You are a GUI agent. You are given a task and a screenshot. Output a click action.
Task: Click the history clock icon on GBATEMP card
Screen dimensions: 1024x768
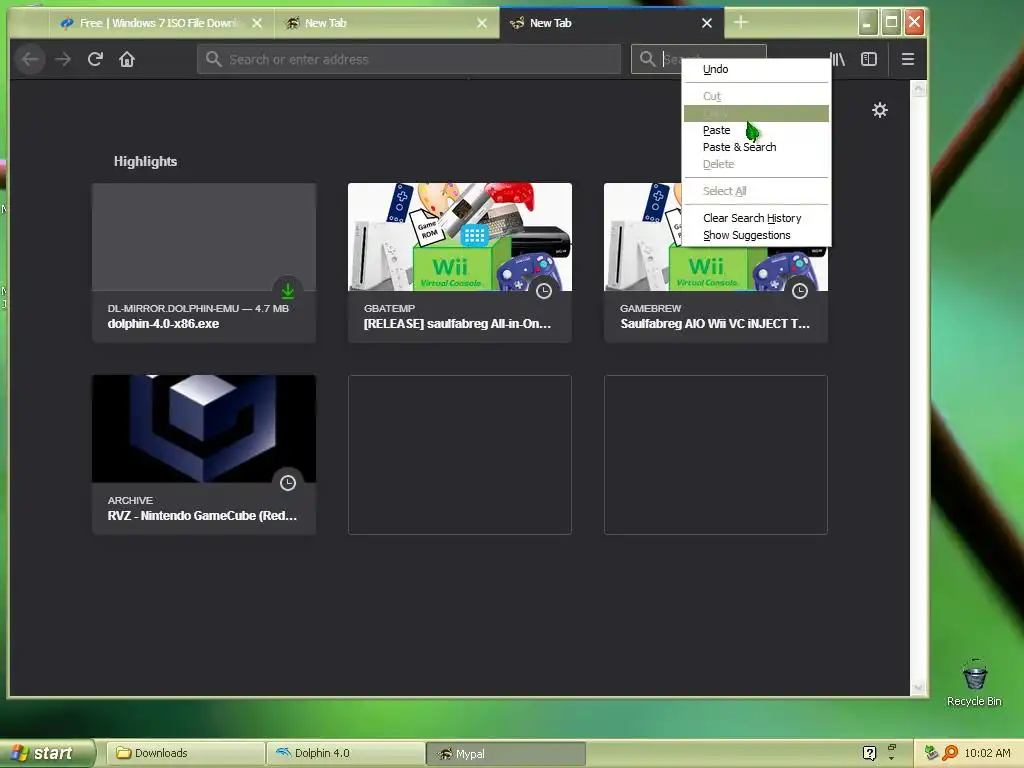tap(543, 291)
